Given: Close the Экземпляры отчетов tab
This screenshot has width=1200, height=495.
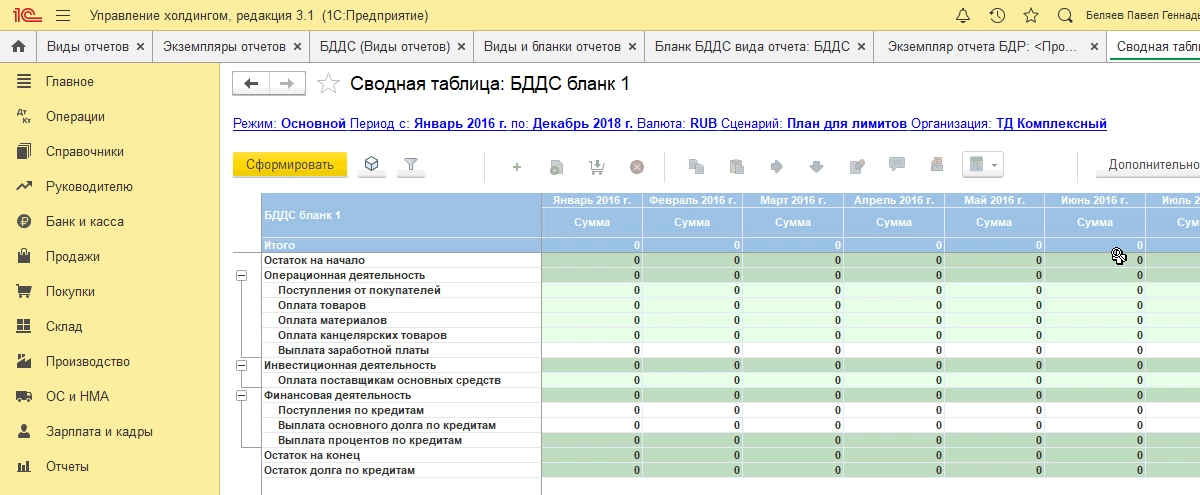Looking at the screenshot, I should click(298, 47).
